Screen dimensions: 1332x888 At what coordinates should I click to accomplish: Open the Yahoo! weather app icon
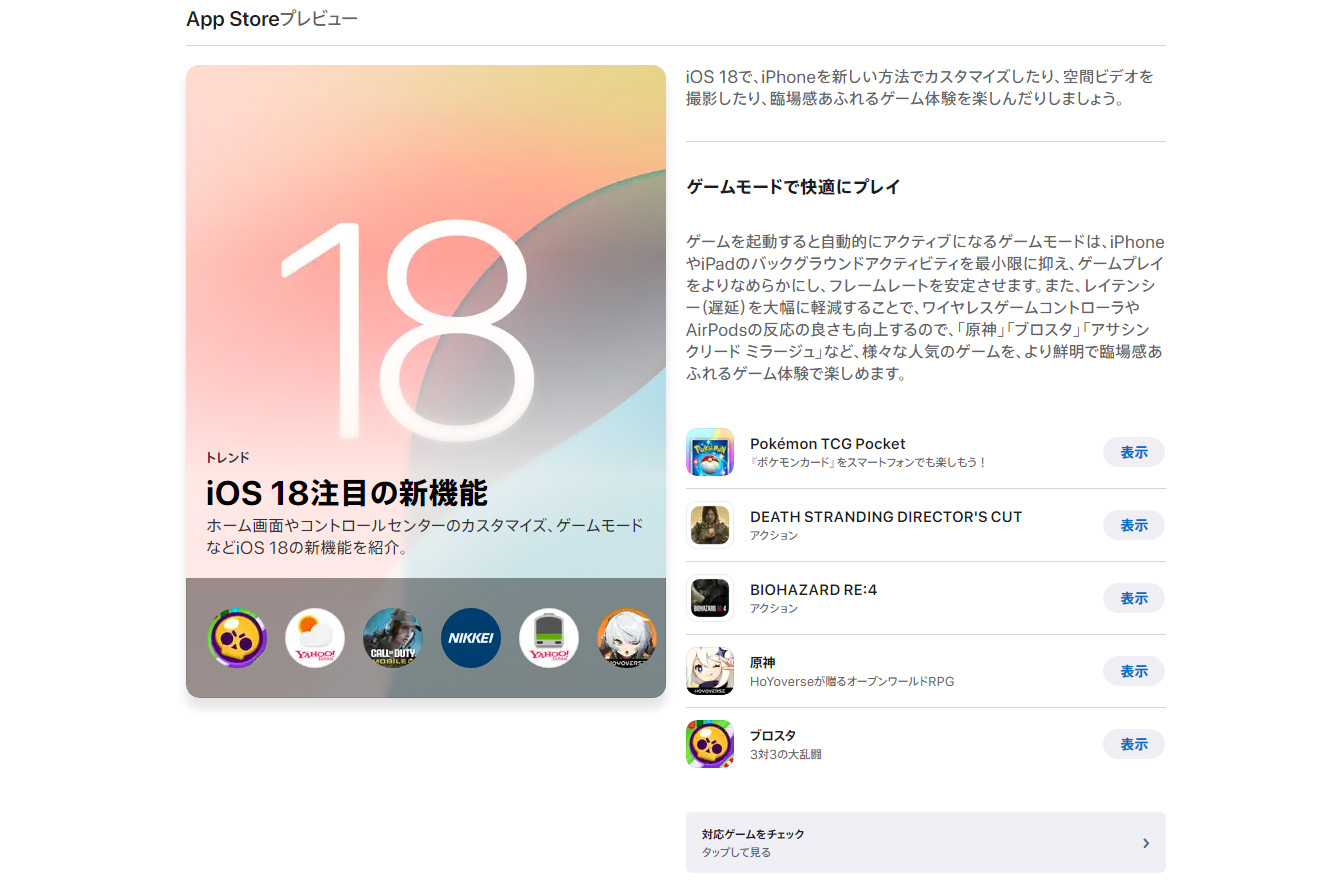pos(315,638)
